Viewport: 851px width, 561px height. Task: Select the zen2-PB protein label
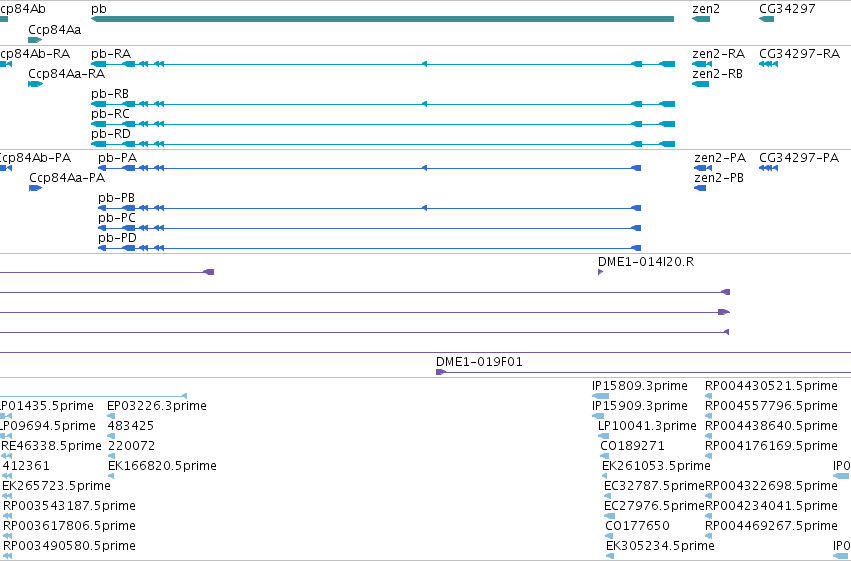tap(719, 178)
